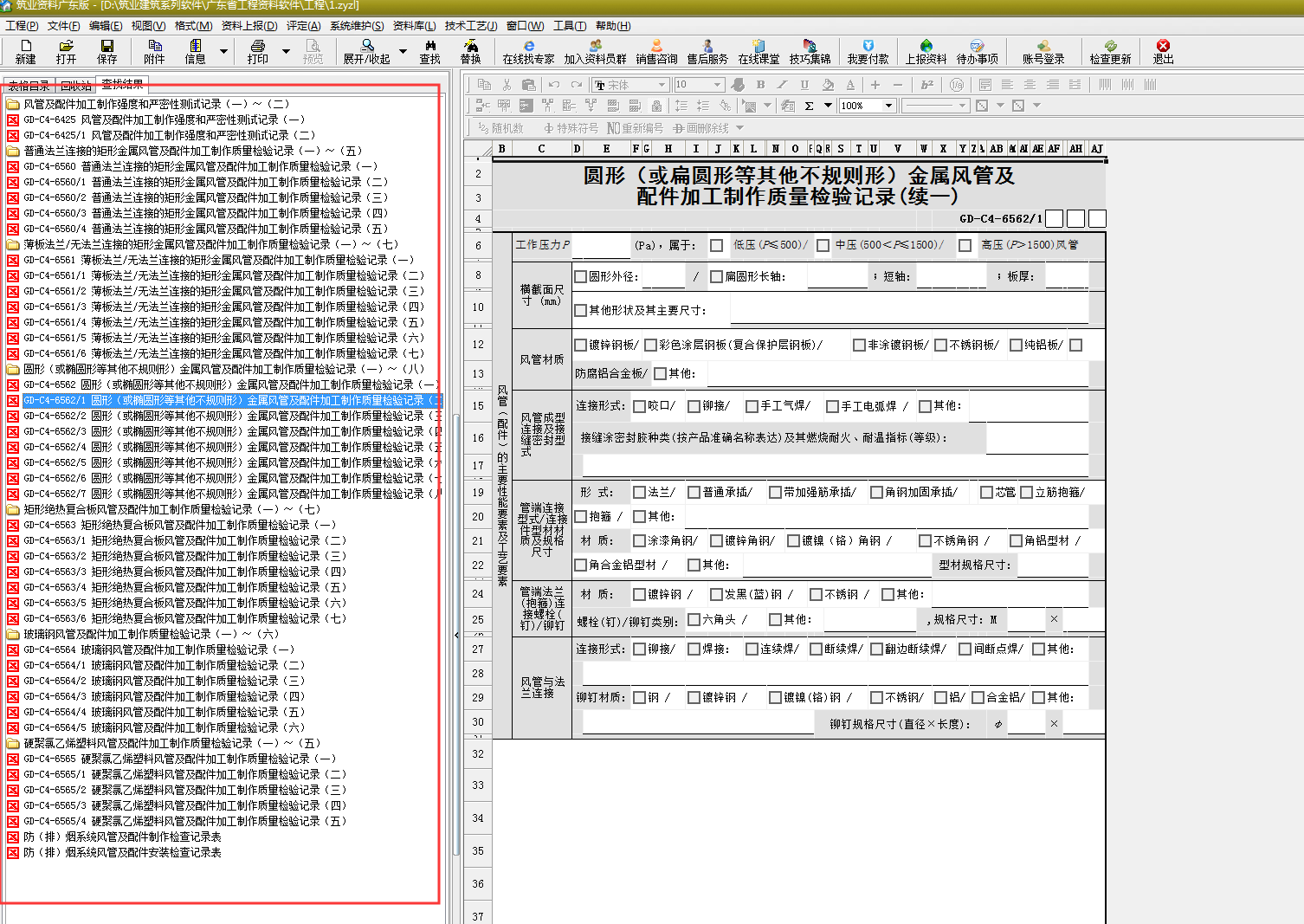The width and height of the screenshot is (1304, 924).
Task: Print with the 打印 icon
Action: 258,51
